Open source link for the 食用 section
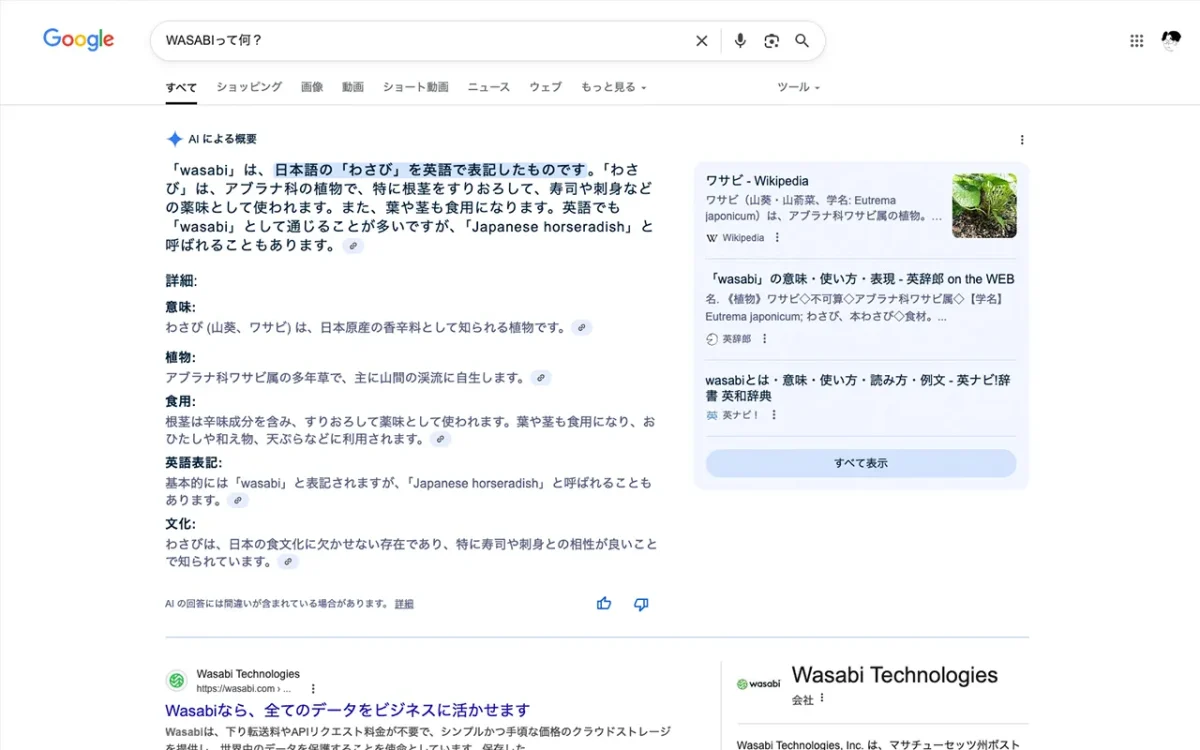This screenshot has width=1200, height=750. click(441, 439)
